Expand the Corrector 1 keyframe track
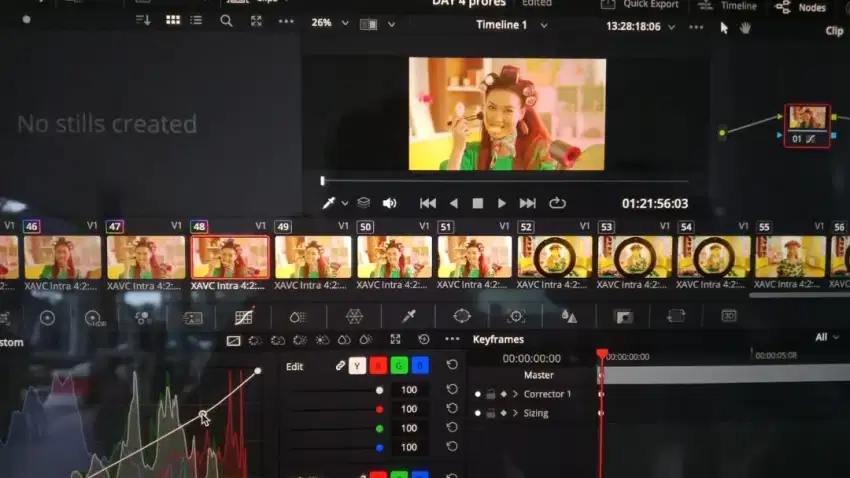Image resolution: width=850 pixels, height=478 pixels. tap(515, 394)
